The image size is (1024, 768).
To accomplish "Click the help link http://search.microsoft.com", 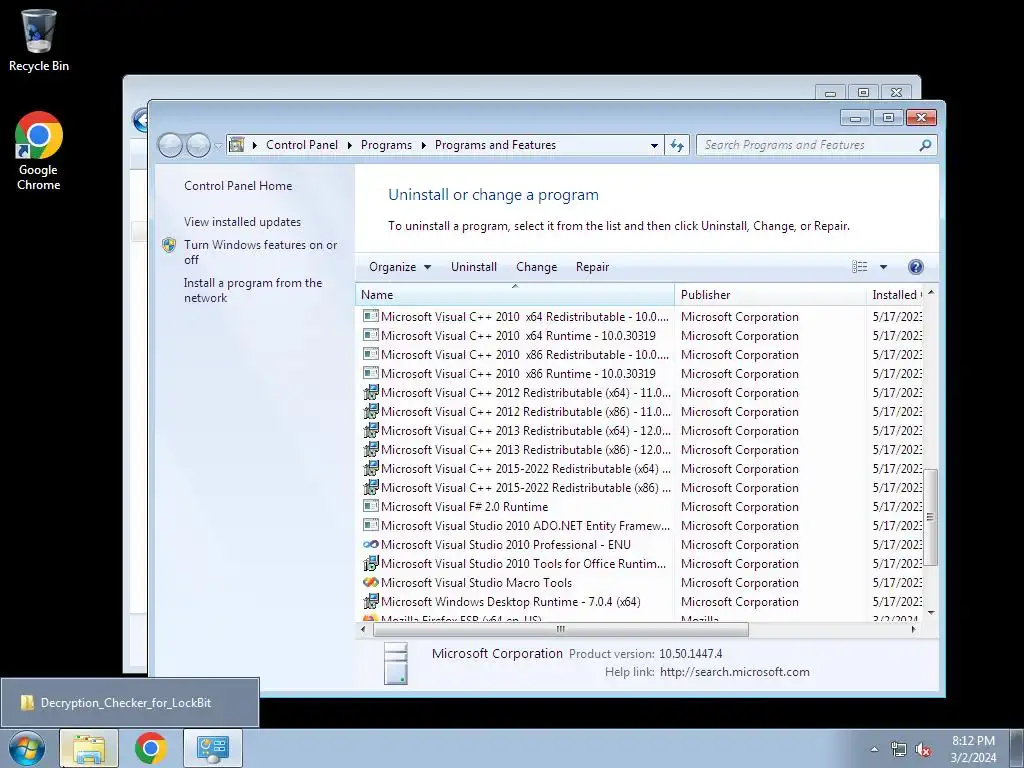I will coord(735,672).
